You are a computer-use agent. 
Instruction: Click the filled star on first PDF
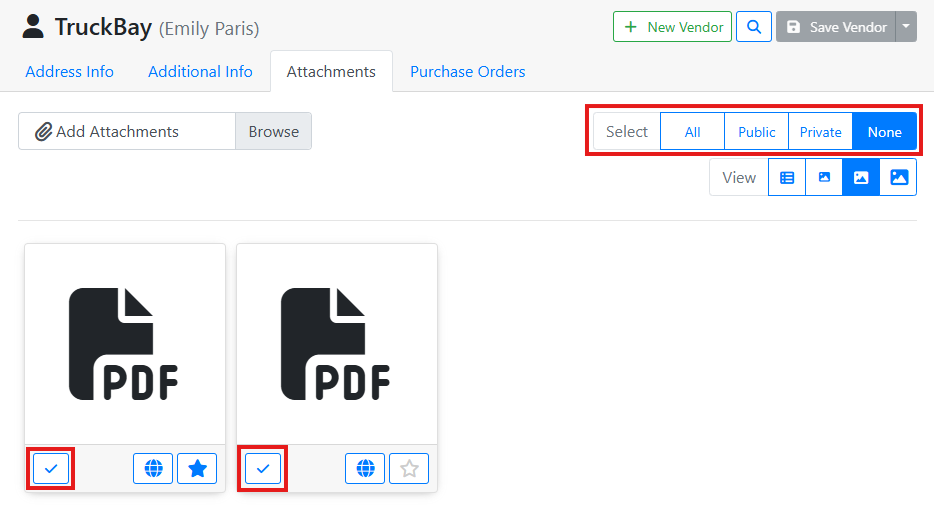click(197, 468)
